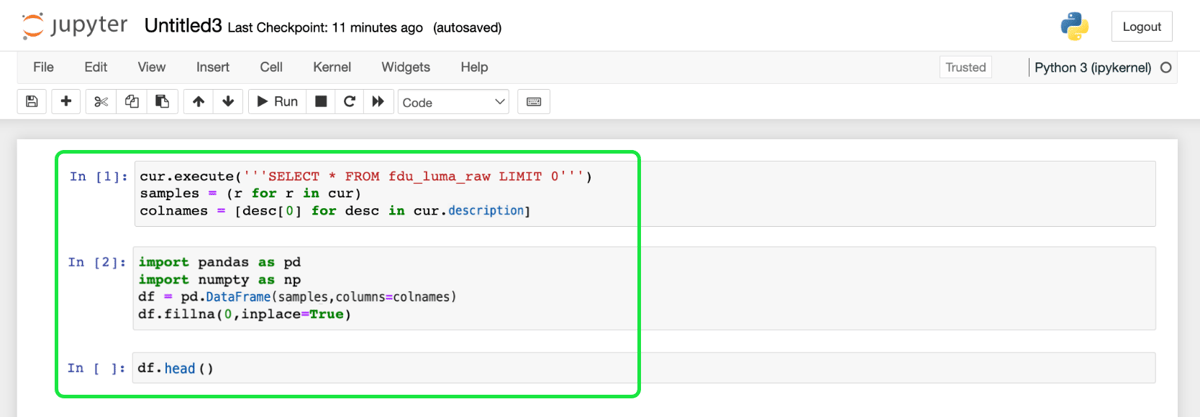Viewport: 1200px width, 417px height.
Task: Open the Widgets menu
Action: pos(405,67)
